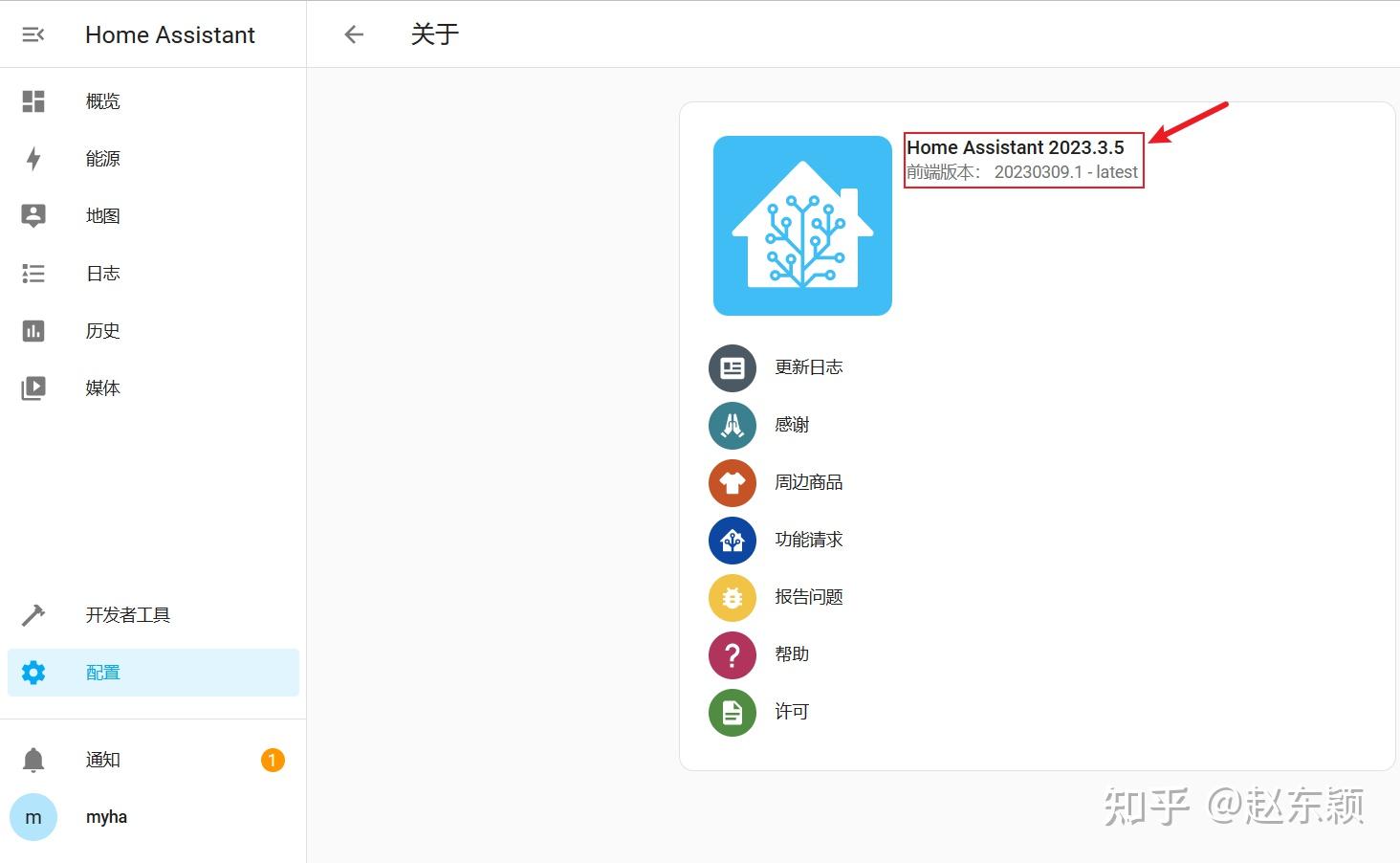Open the 感谢 credits link
The width and height of the screenshot is (1400, 863).
(x=792, y=425)
